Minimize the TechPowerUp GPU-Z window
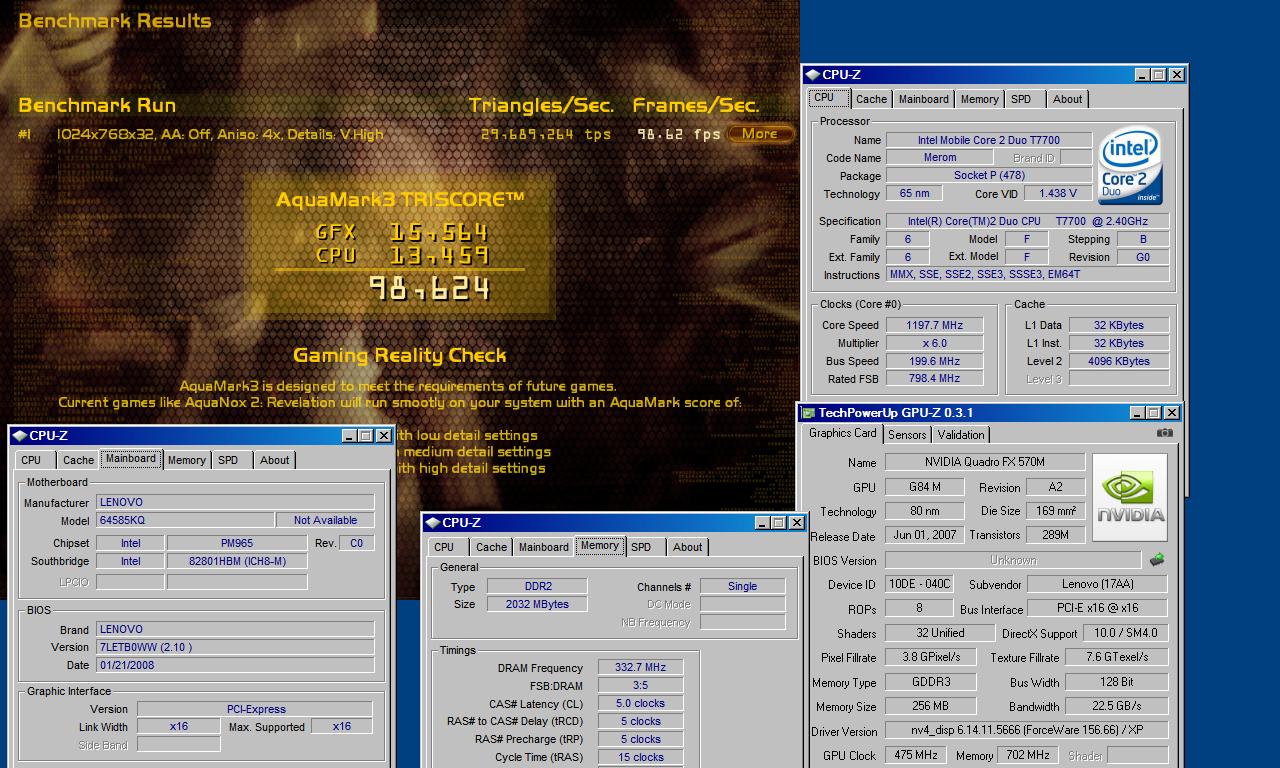Image resolution: width=1280 pixels, height=768 pixels. [x=1138, y=413]
